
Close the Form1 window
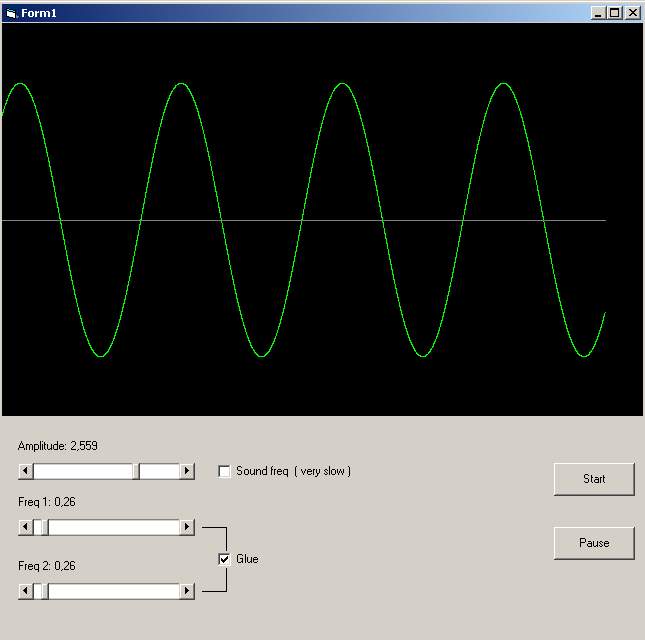tap(631, 12)
